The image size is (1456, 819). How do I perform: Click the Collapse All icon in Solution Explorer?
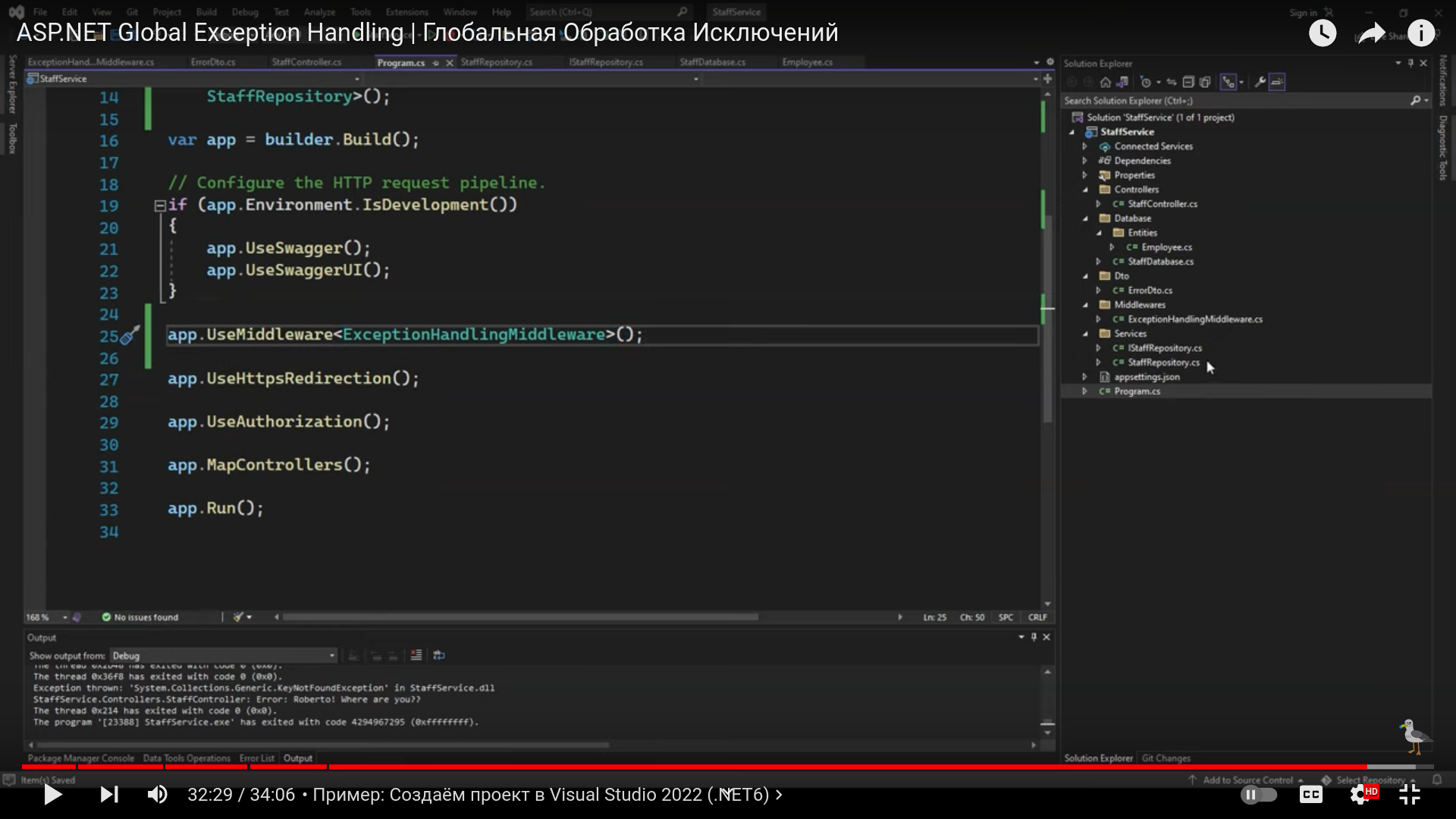pyautogui.click(x=1188, y=81)
